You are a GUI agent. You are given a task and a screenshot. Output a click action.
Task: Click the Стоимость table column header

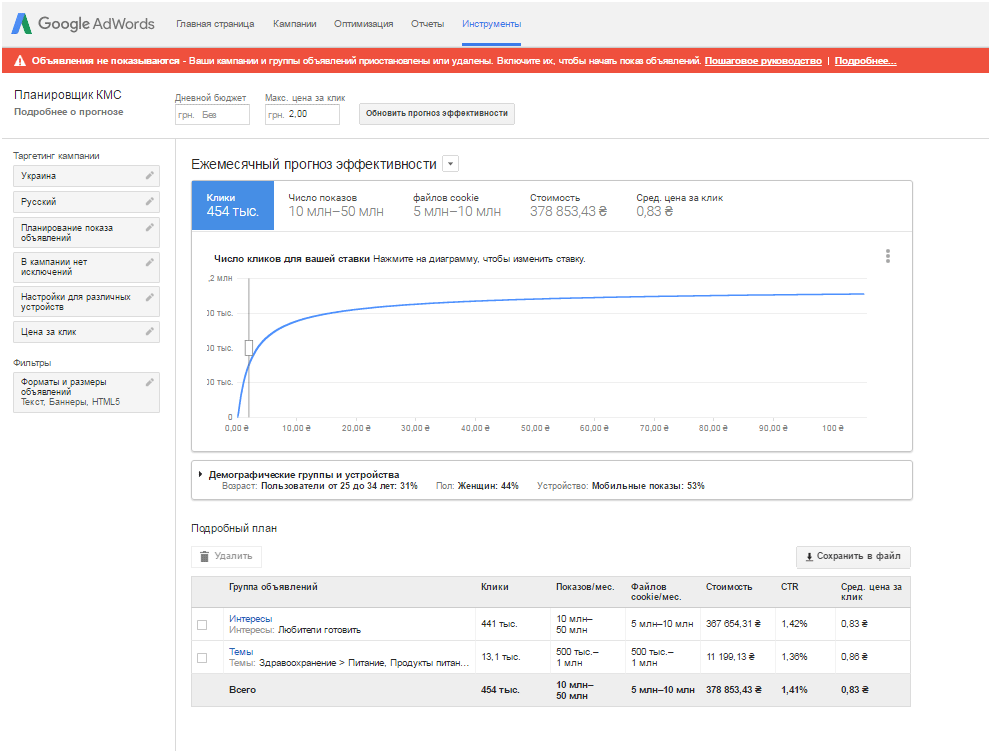pos(729,587)
